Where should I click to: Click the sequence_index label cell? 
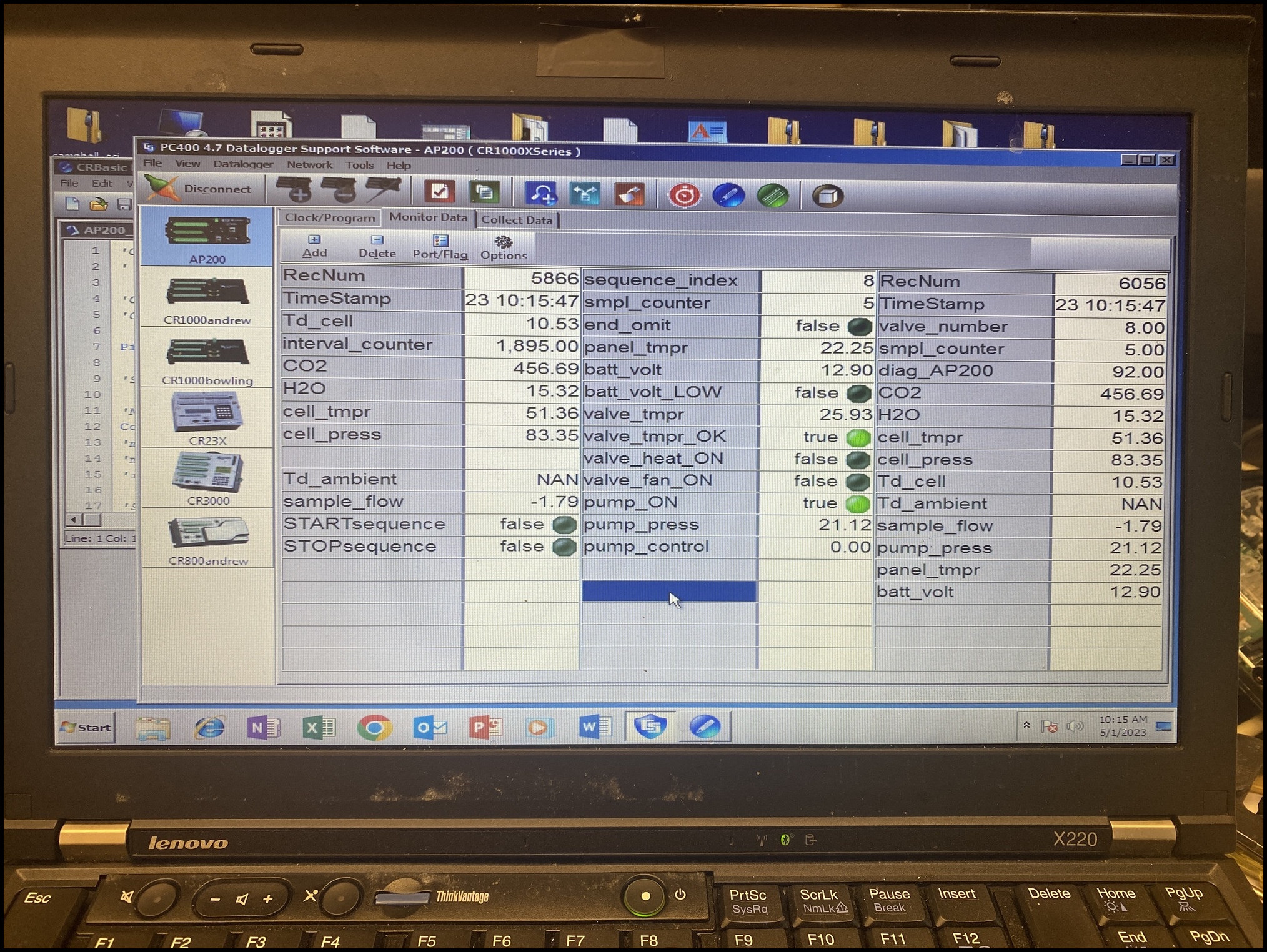point(670,280)
